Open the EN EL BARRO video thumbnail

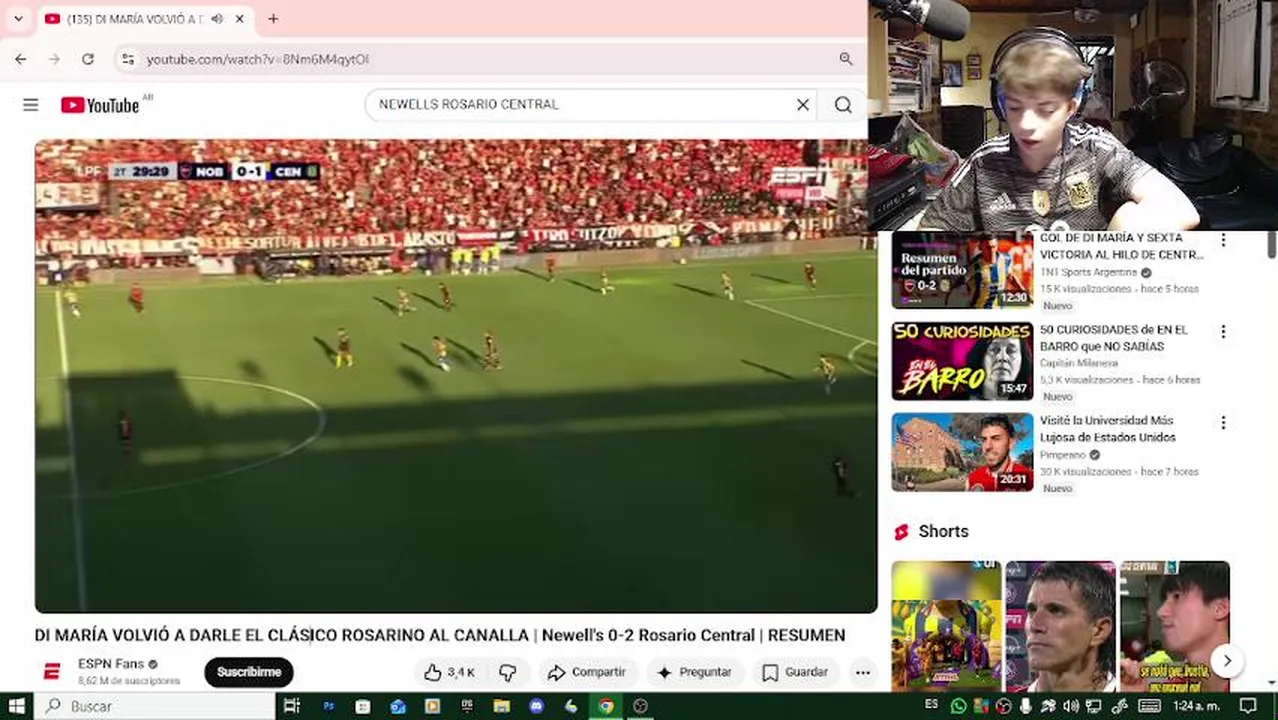coord(962,361)
